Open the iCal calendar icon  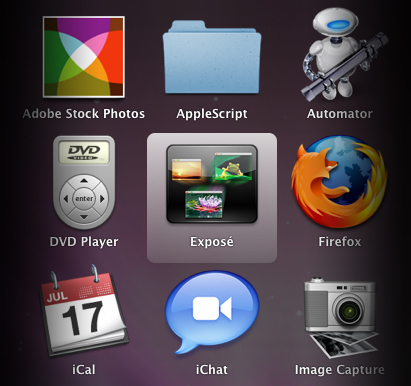[x=84, y=311]
